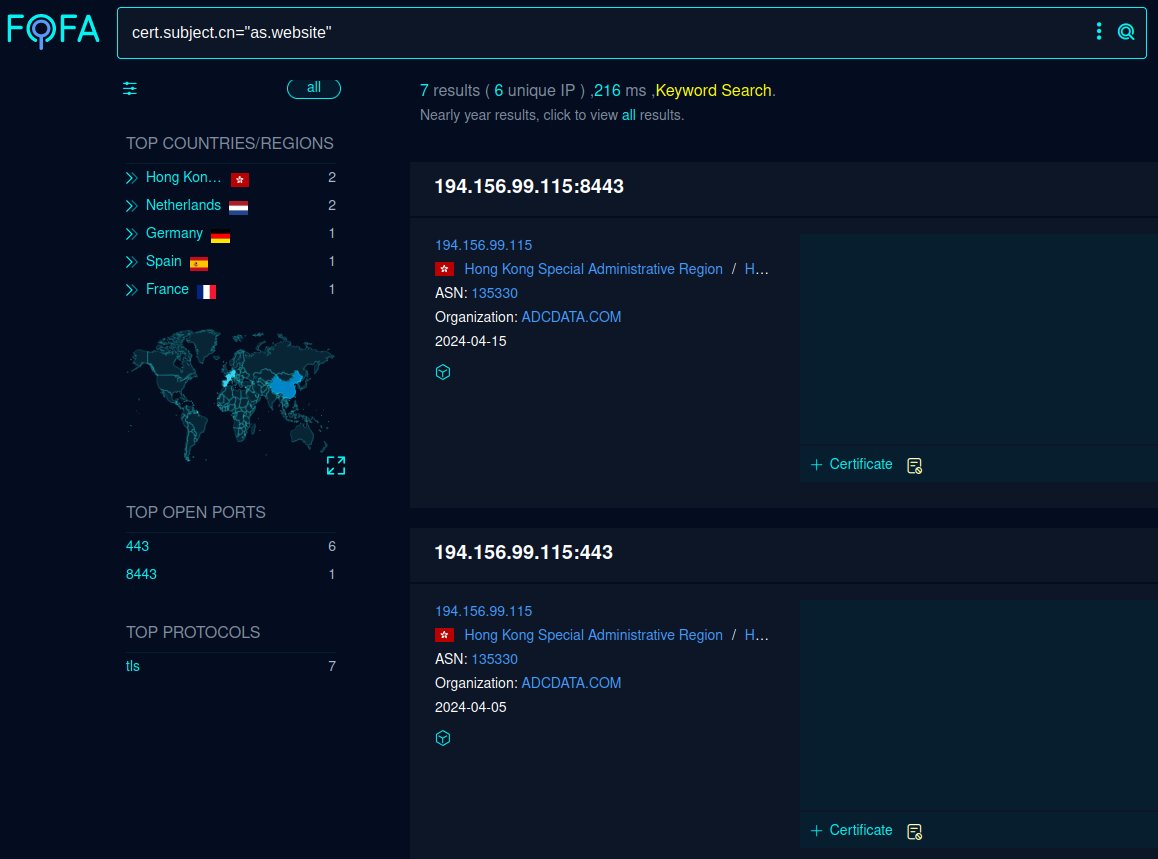Viewport: 1158px width, 859px height.
Task: Expand France region chevron
Action: 131,290
